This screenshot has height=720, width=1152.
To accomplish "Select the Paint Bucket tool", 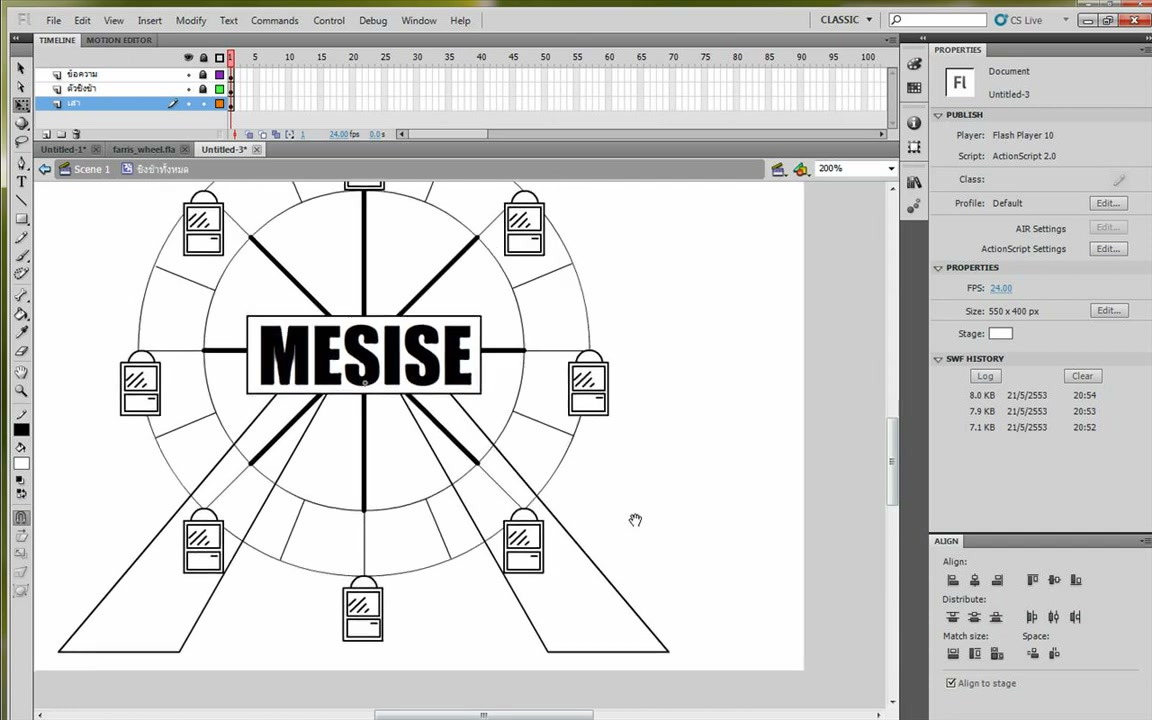I will point(21,314).
